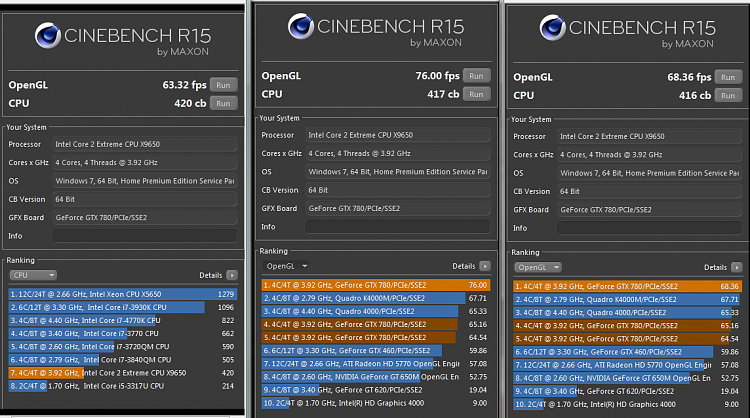Select ranking row Intel Core i7-3770 CPU
Screen dimensions: 750x418
coord(123,333)
